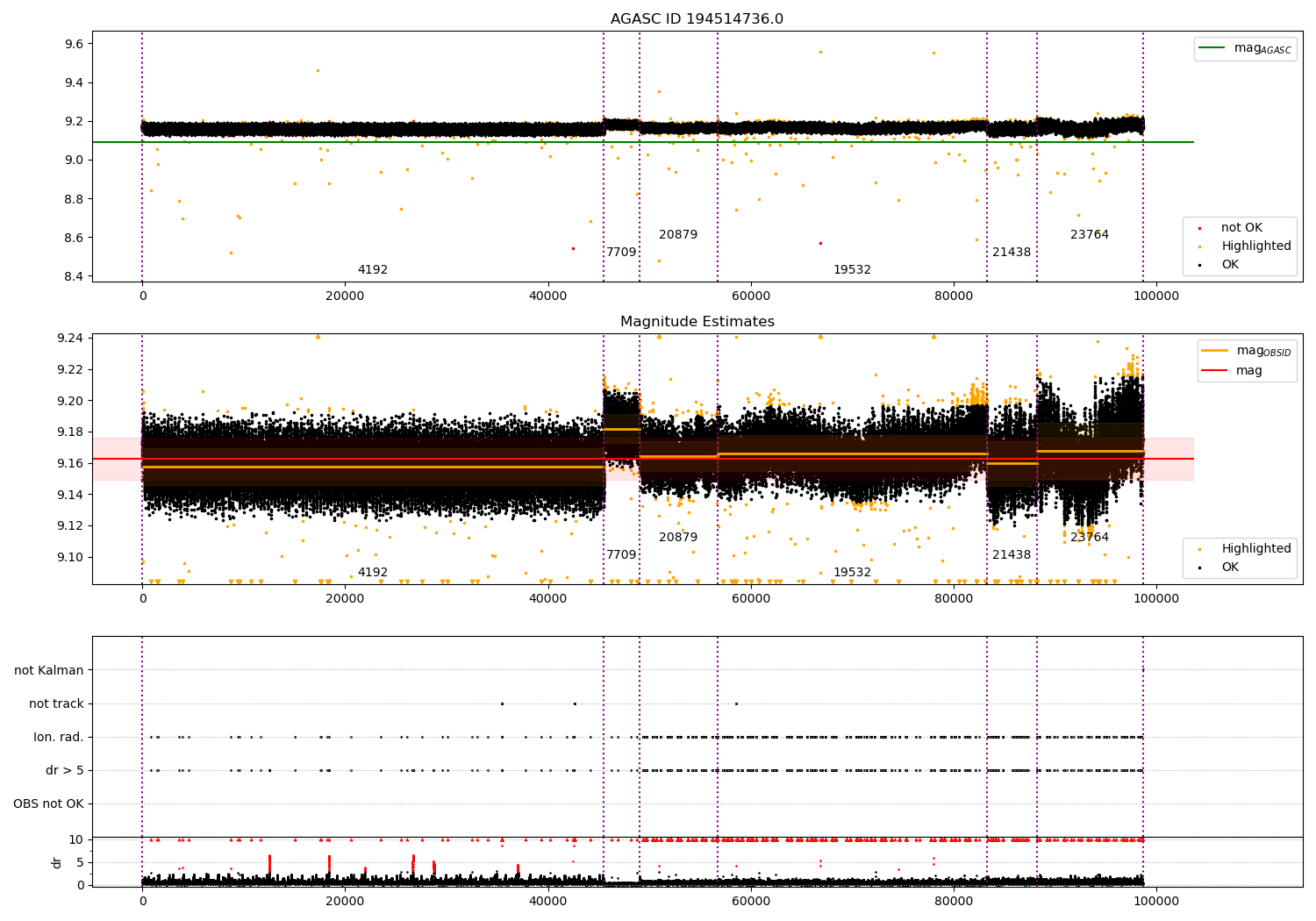Click obsid label 4192 in Magnitude Estimates plot

point(373,573)
